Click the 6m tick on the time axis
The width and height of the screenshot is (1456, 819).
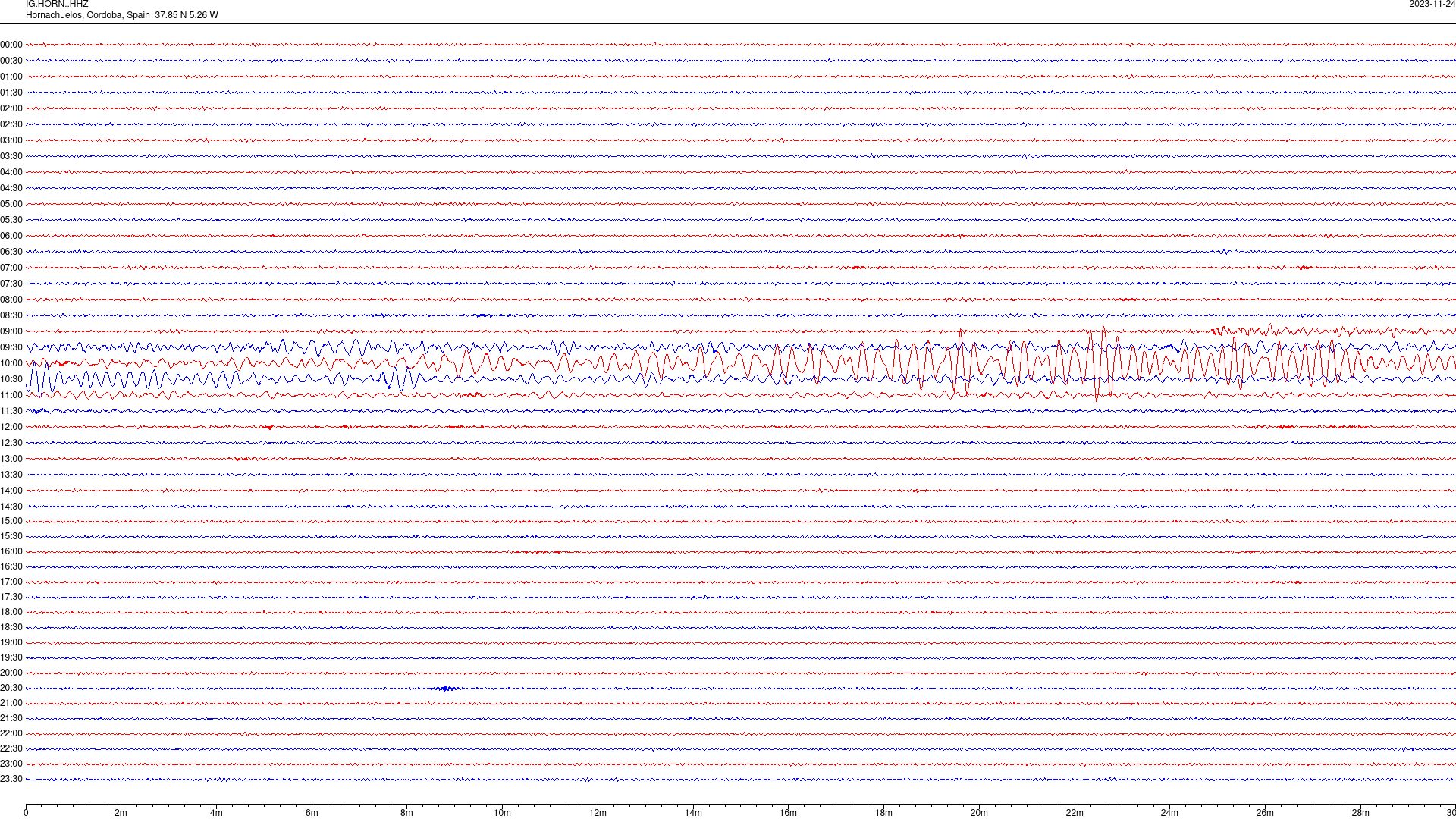312,813
